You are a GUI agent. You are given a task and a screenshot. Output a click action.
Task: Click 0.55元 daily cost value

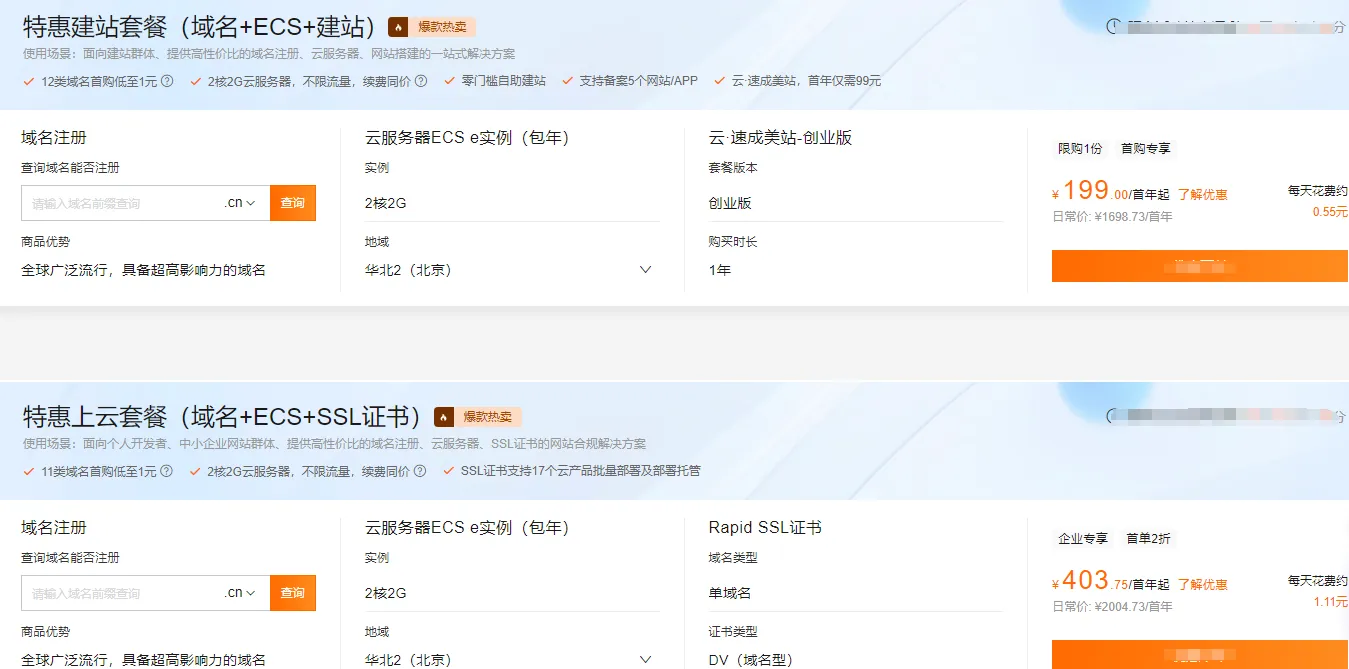pos(1330,212)
